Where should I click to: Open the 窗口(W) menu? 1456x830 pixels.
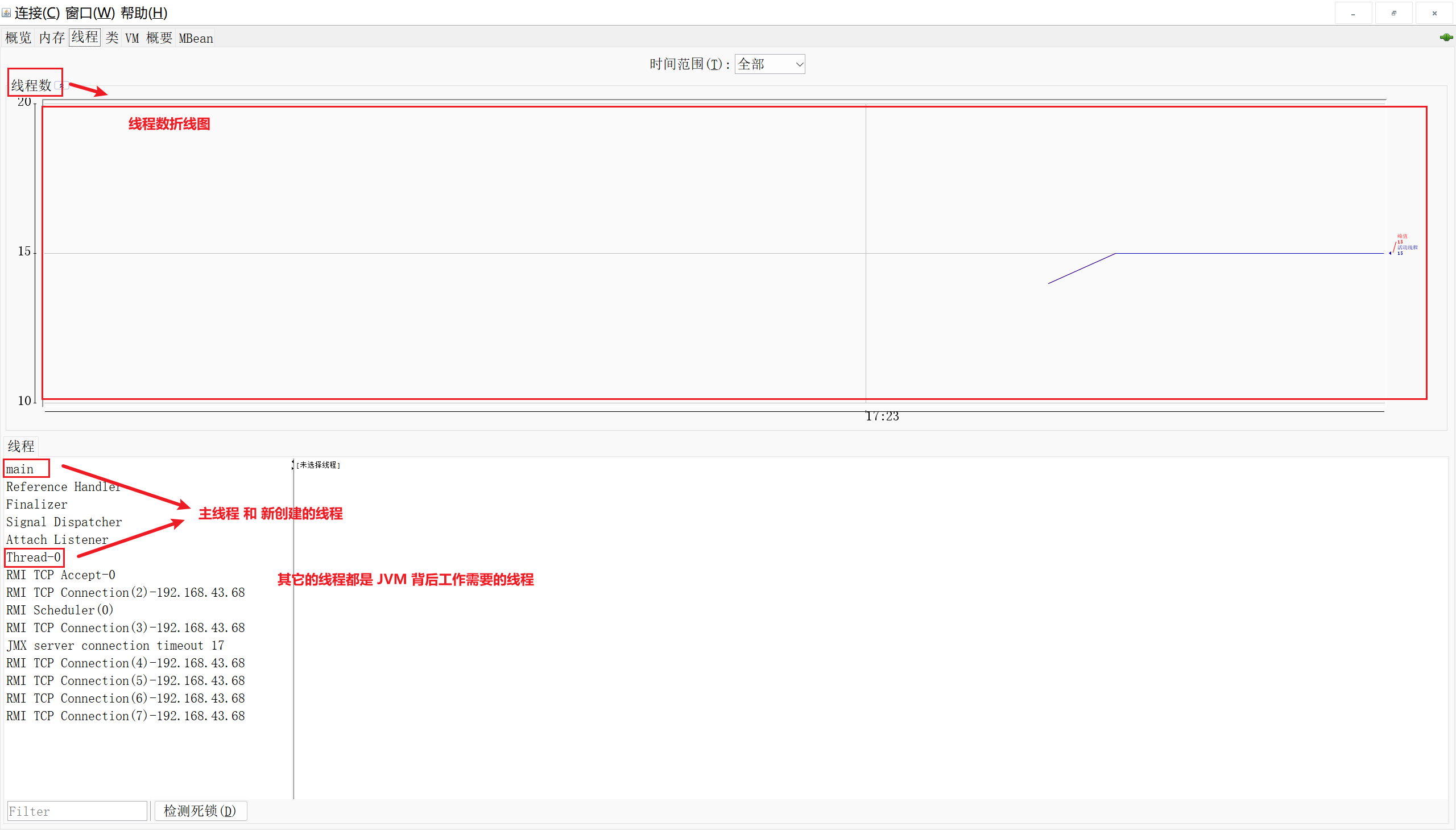(x=90, y=13)
